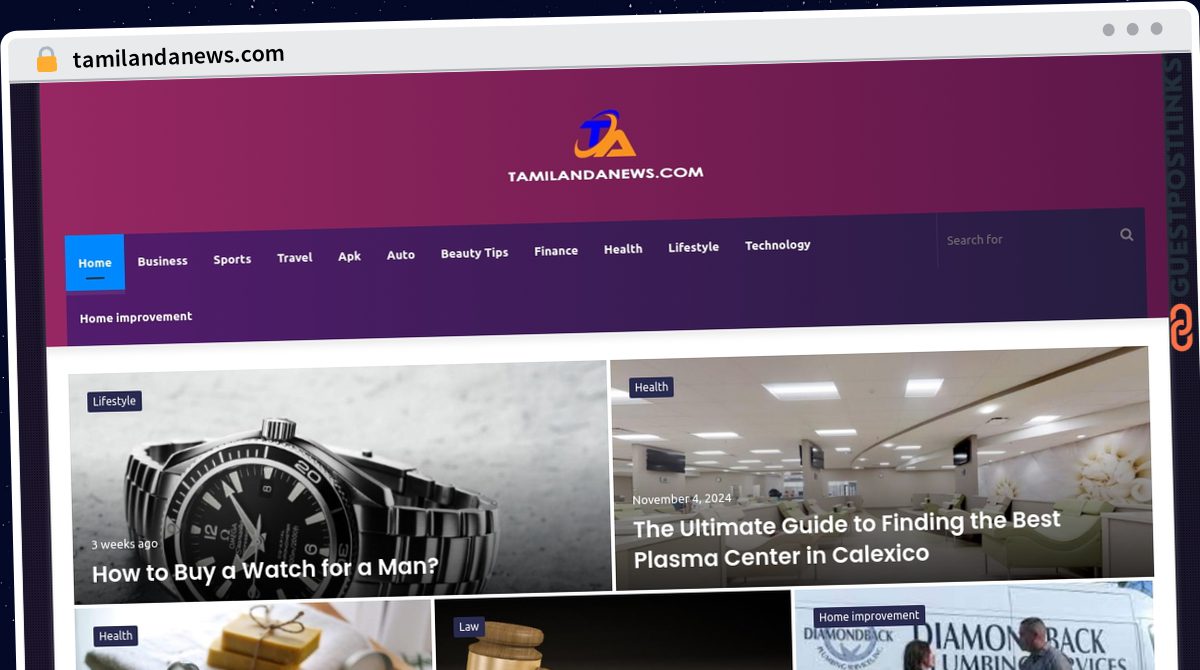Click the orange chain link icon
Image resolution: width=1200 pixels, height=670 pixels.
tap(1182, 329)
